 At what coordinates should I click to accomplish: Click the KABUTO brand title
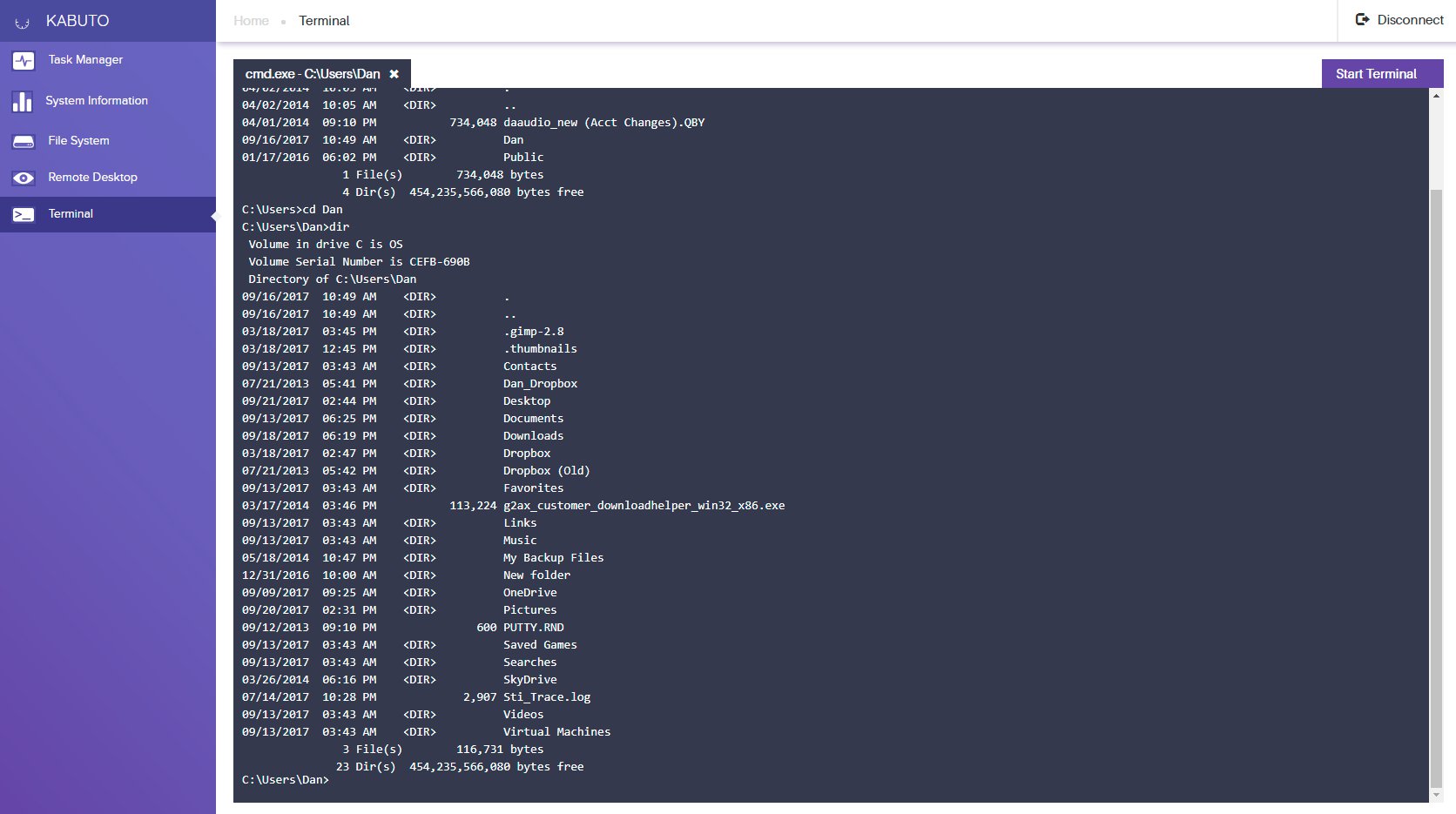tap(78, 21)
